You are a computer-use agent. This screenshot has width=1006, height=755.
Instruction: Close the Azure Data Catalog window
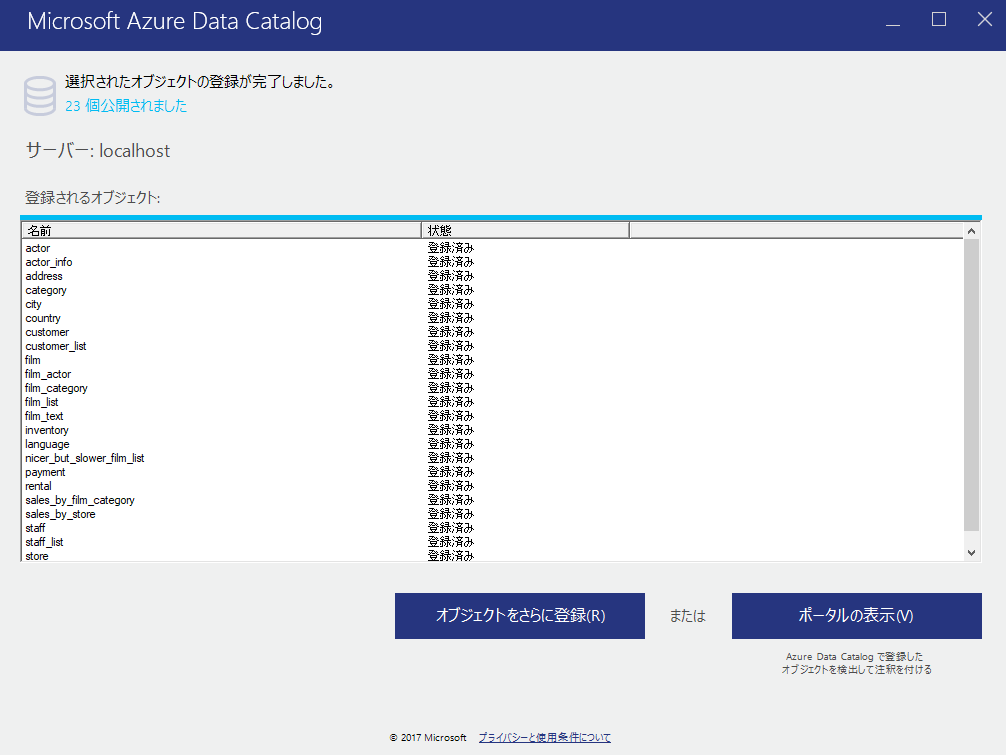click(985, 20)
